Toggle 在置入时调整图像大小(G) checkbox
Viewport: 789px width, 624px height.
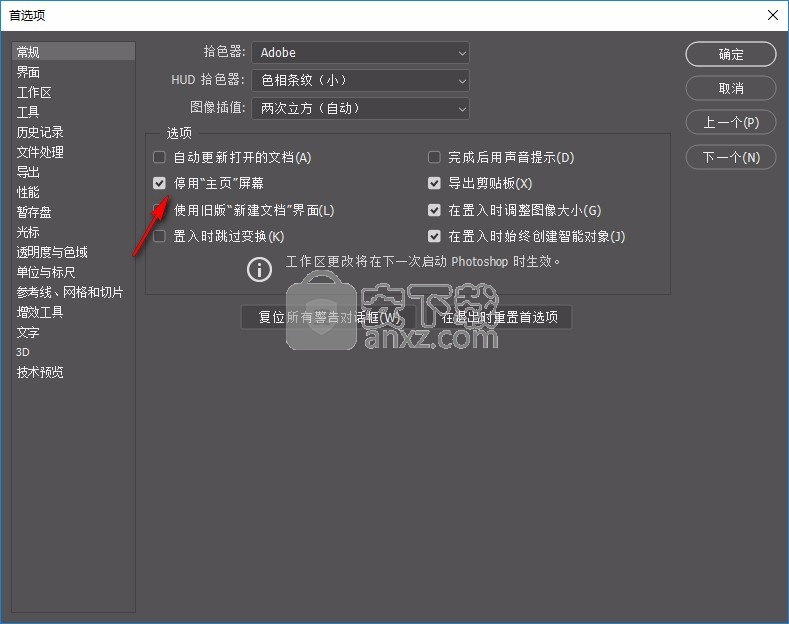[x=434, y=210]
